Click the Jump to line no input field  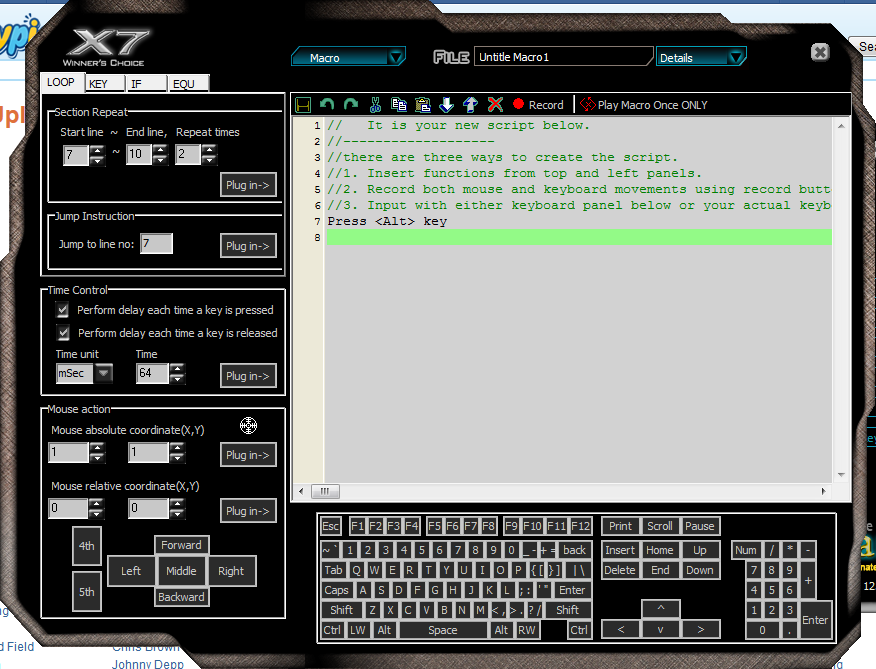coord(156,244)
